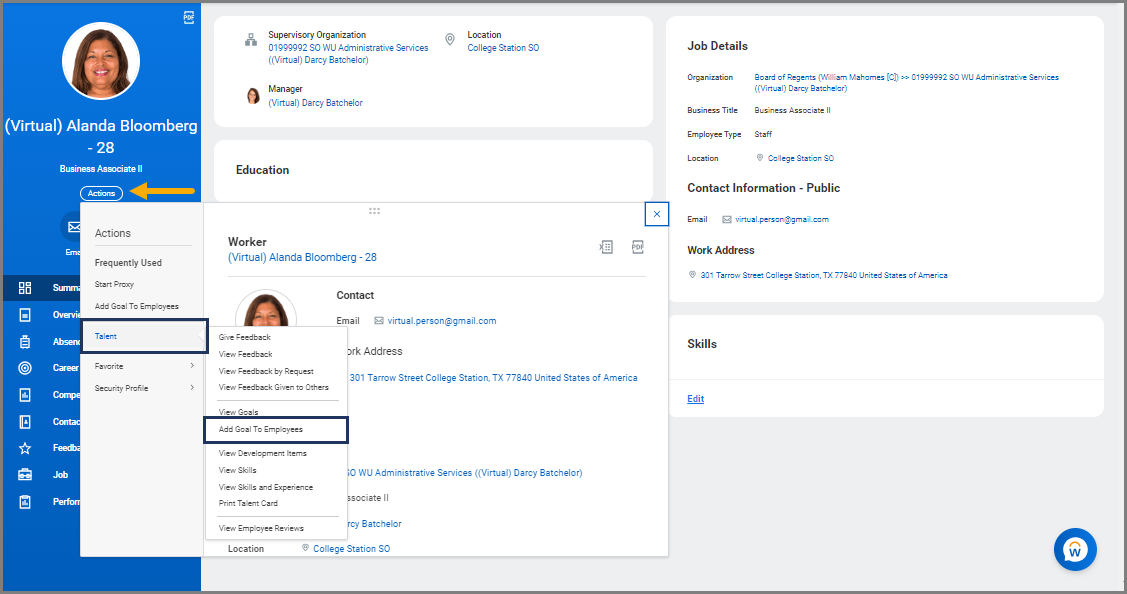1127x594 pixels.
Task: Click the Excel export icon in Worker popup
Action: (606, 247)
